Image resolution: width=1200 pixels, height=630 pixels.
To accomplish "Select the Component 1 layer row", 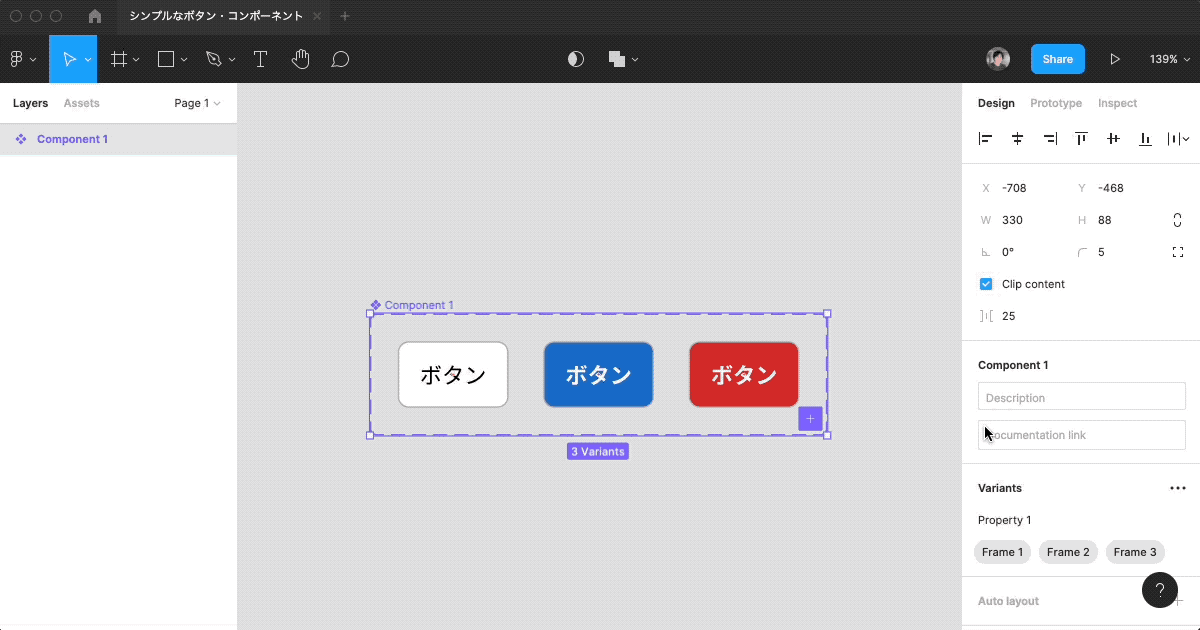I will (118, 139).
